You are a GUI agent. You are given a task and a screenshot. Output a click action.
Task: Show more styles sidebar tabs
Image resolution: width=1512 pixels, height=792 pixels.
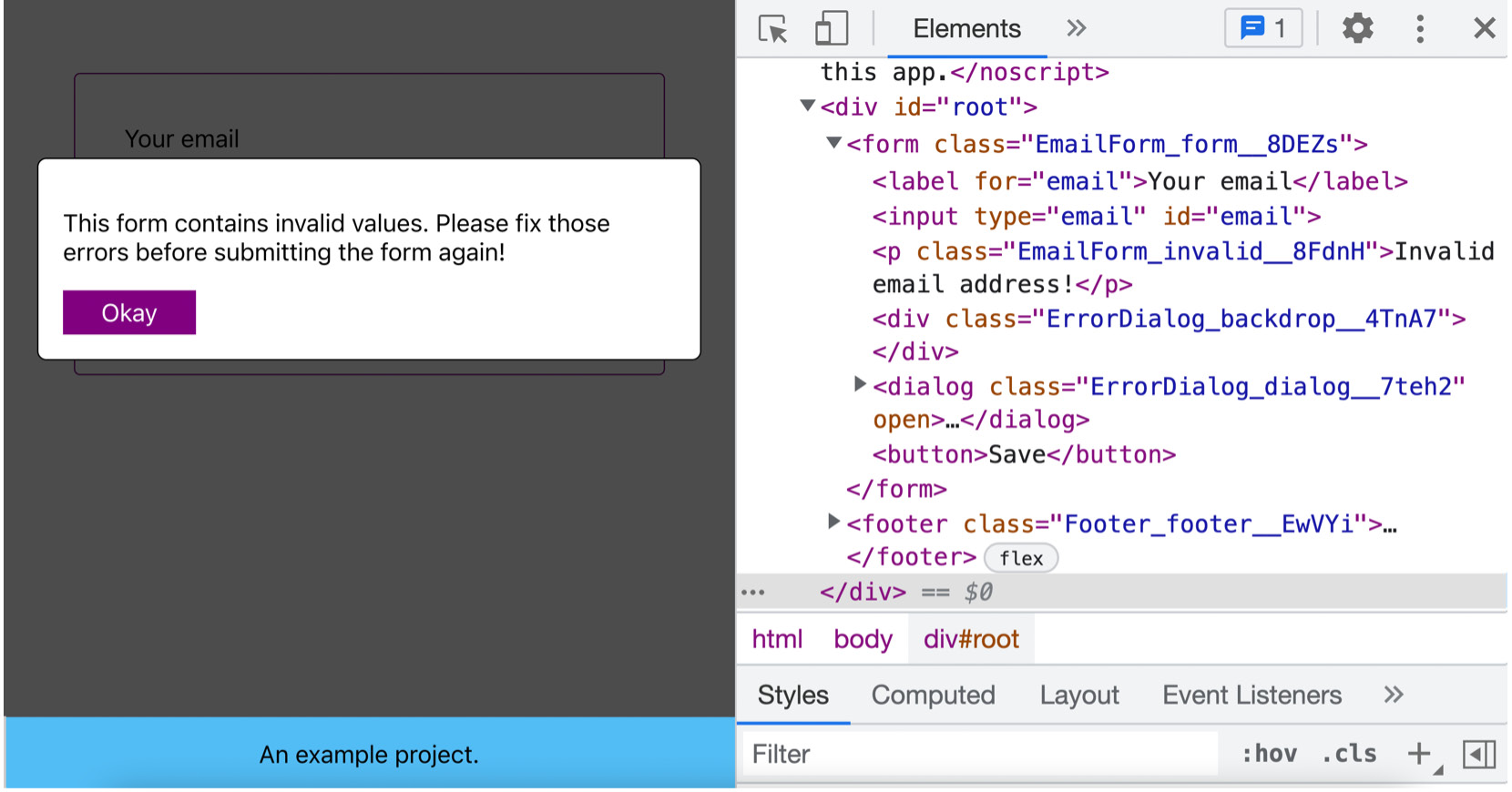[1393, 696]
